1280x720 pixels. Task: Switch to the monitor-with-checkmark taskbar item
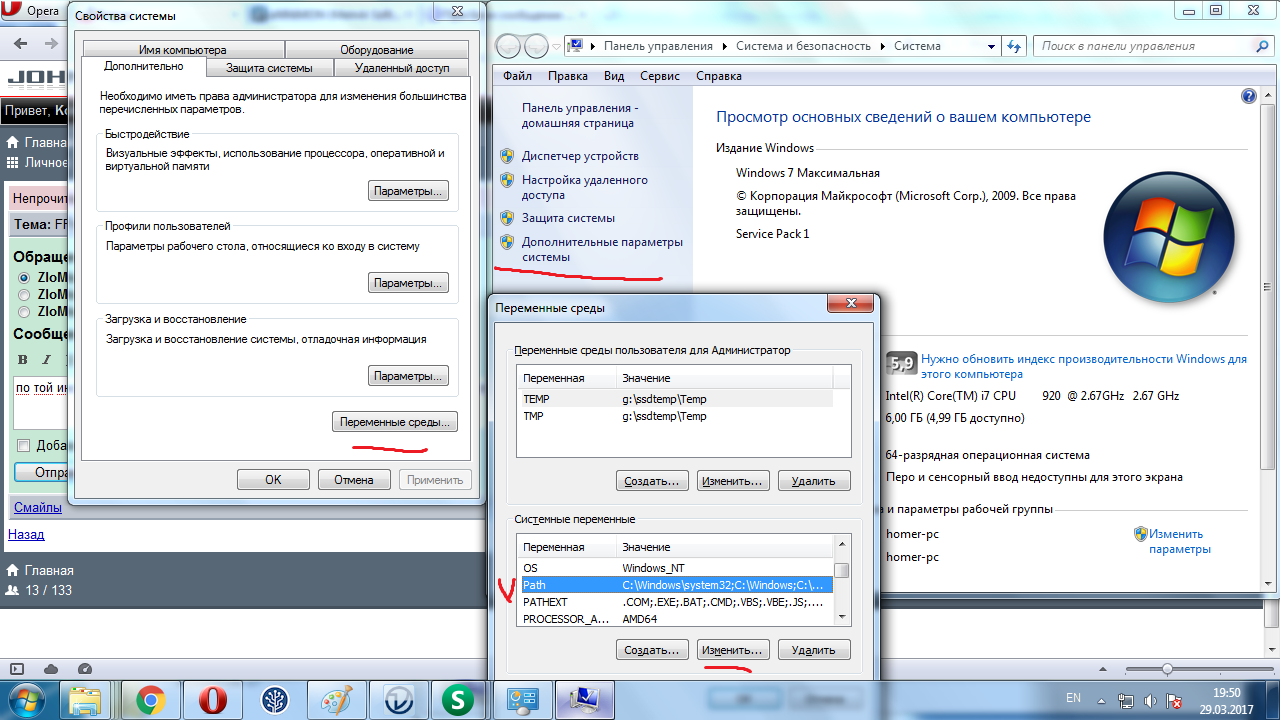[x=584, y=699]
